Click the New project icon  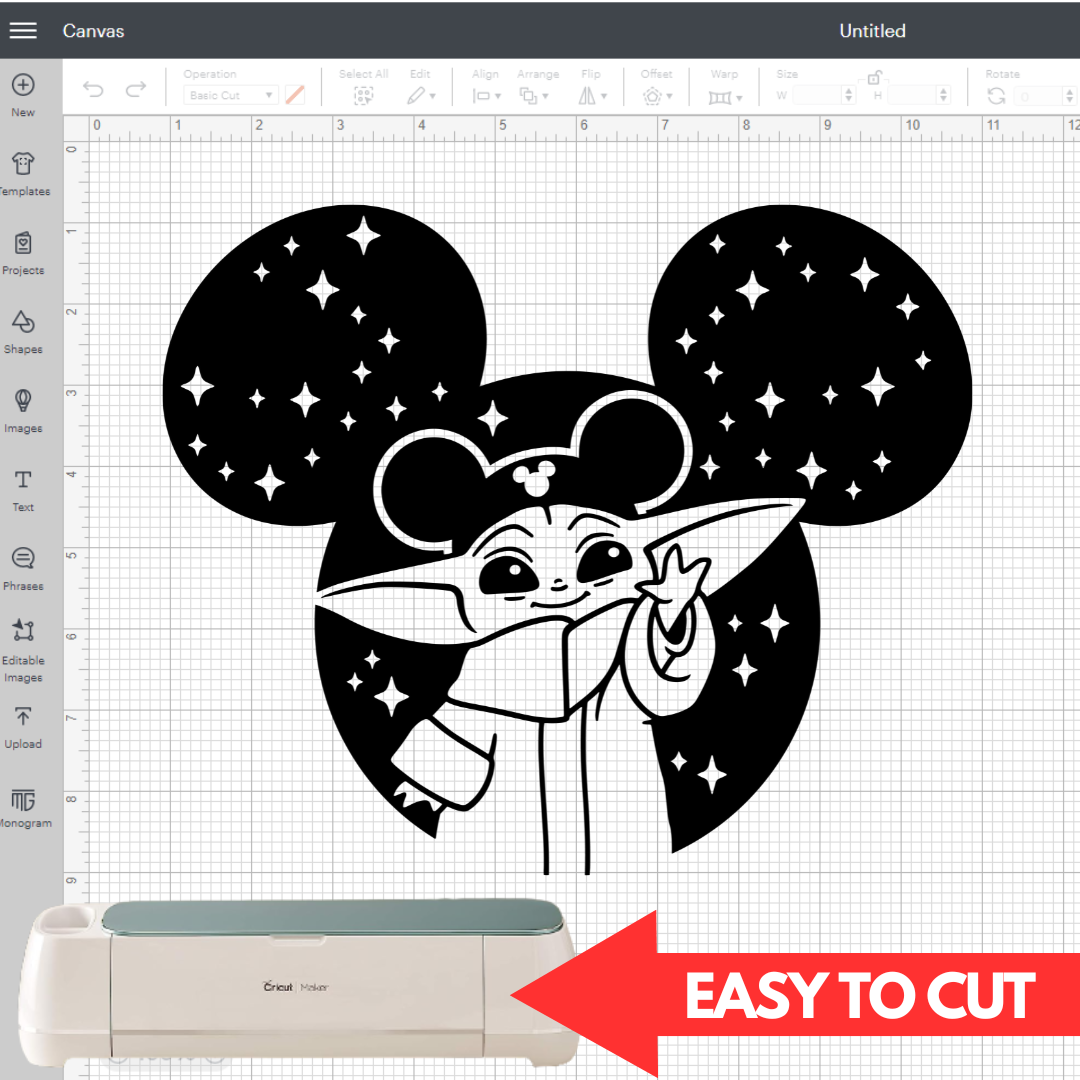23,85
